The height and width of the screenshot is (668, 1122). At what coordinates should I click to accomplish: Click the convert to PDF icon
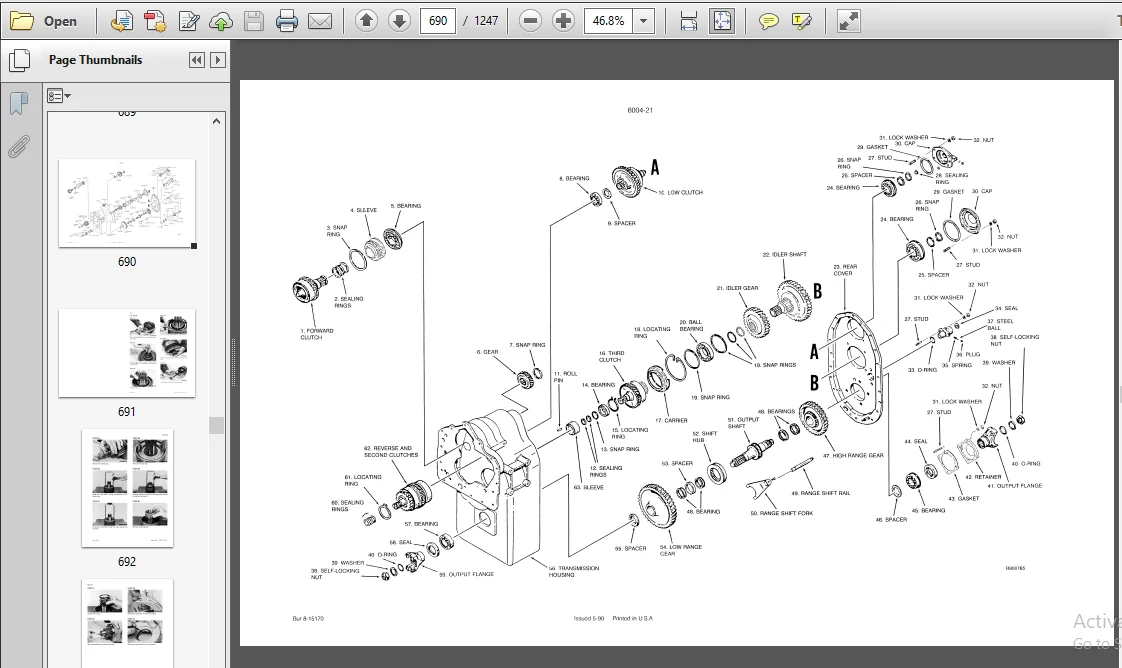(155, 21)
